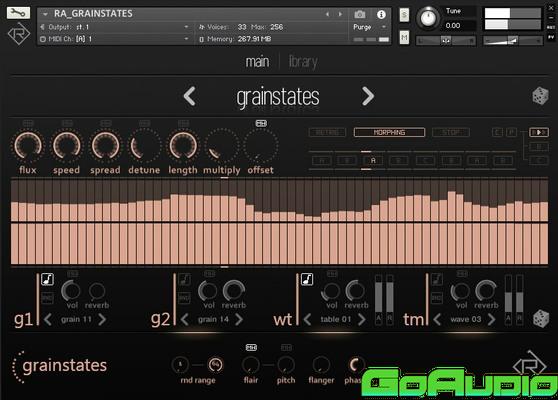Screen dimensions: 558x400
Task: Select next wave for tm layer
Action: (x=491, y=320)
